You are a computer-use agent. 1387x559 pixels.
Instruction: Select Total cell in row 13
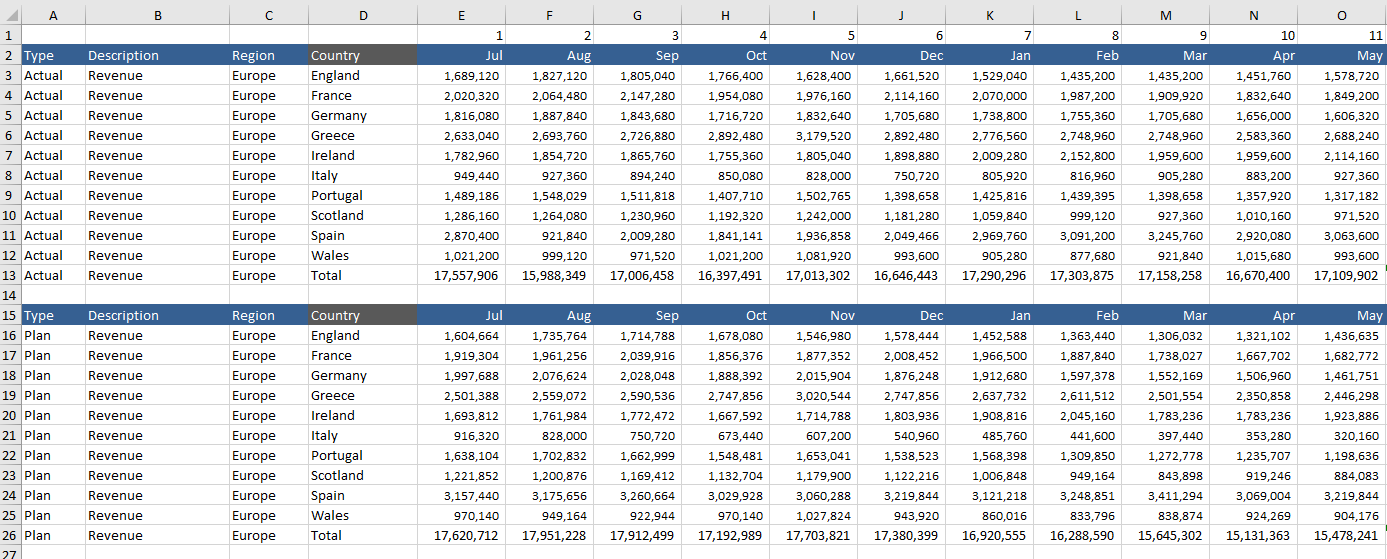363,276
